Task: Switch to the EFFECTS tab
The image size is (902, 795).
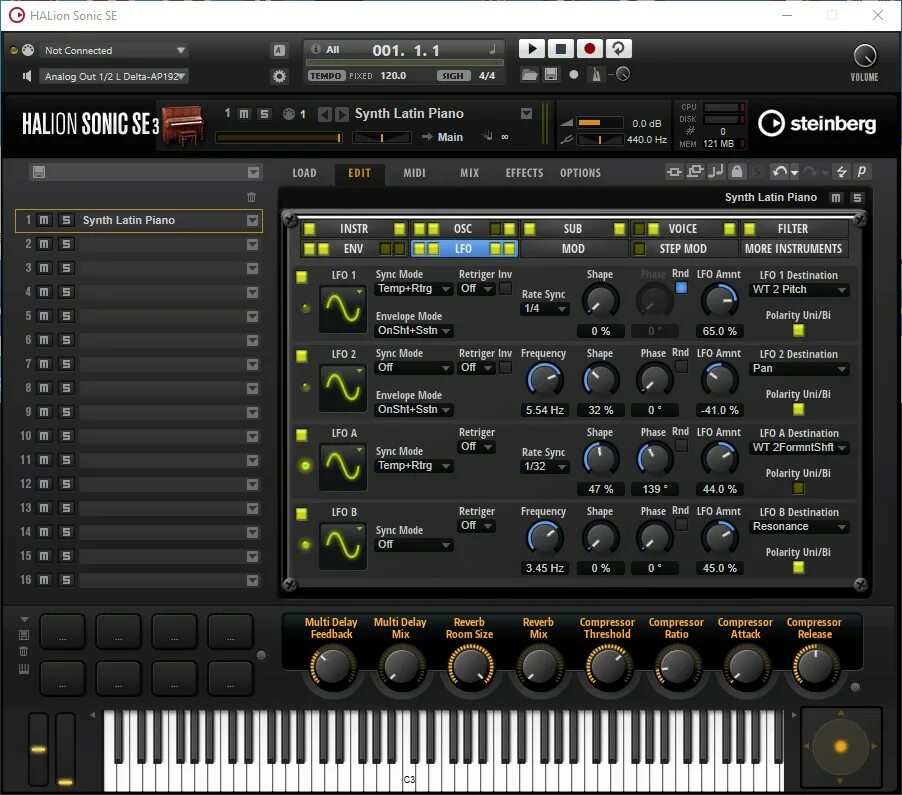Action: pyautogui.click(x=524, y=173)
